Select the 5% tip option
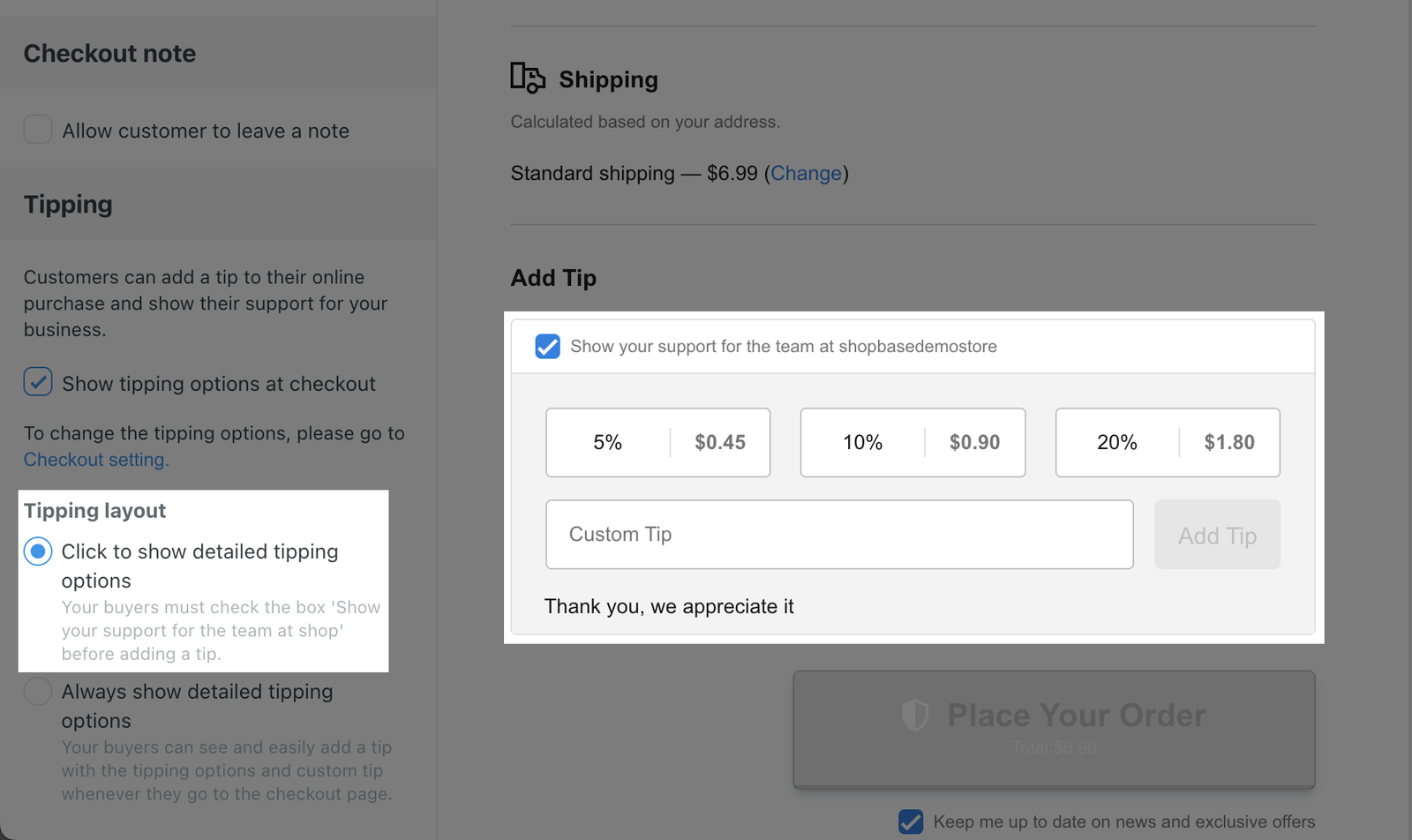The height and width of the screenshot is (840, 1412). tap(657, 442)
